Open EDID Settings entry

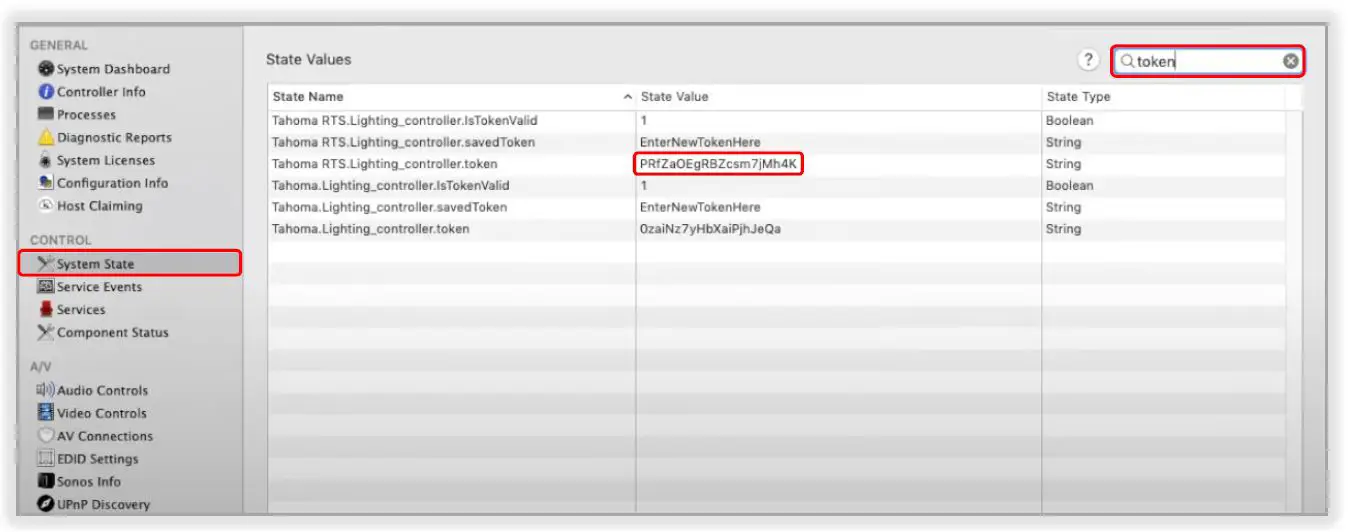pos(98,459)
